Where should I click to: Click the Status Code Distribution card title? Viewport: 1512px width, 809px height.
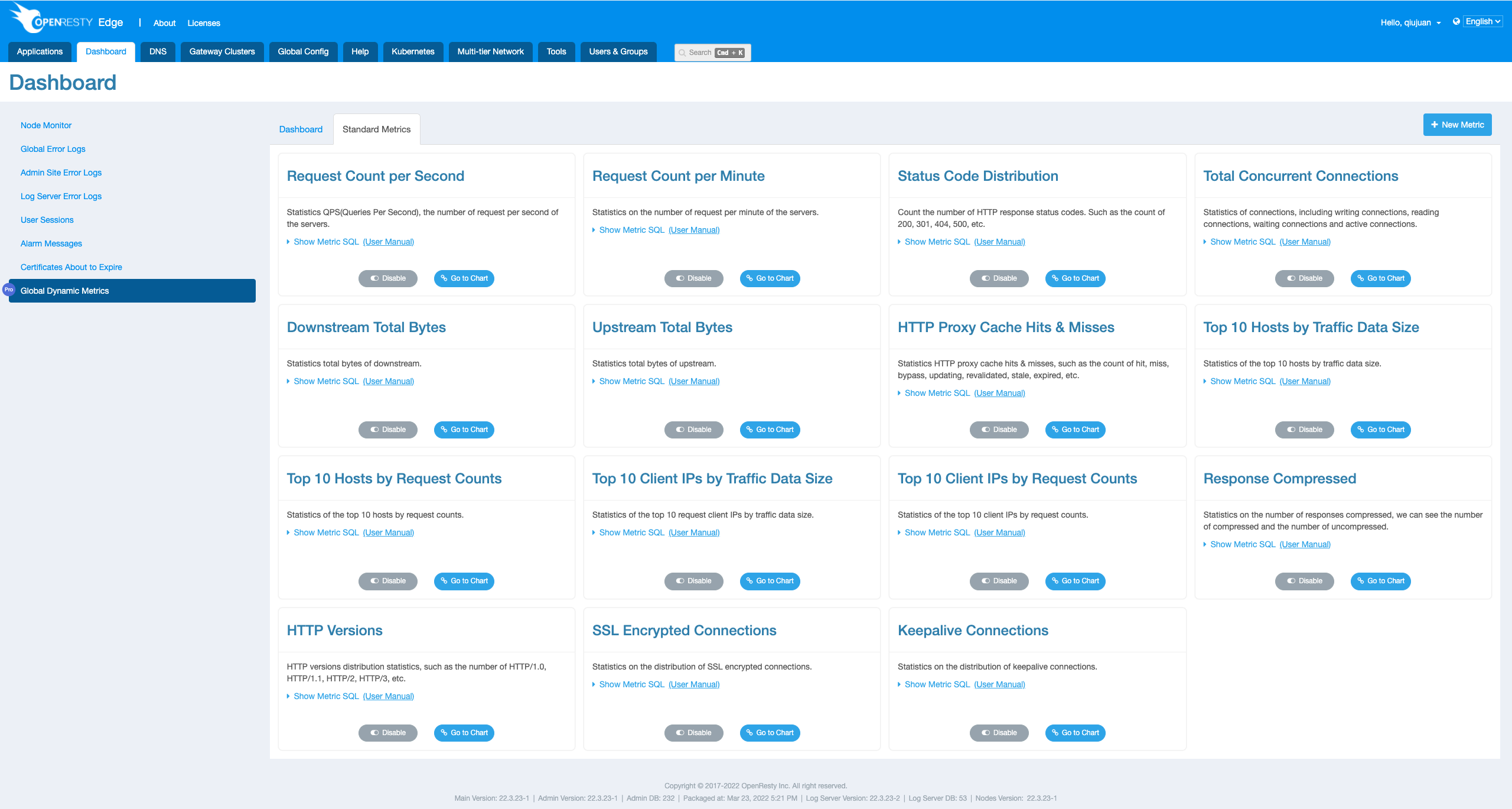977,176
